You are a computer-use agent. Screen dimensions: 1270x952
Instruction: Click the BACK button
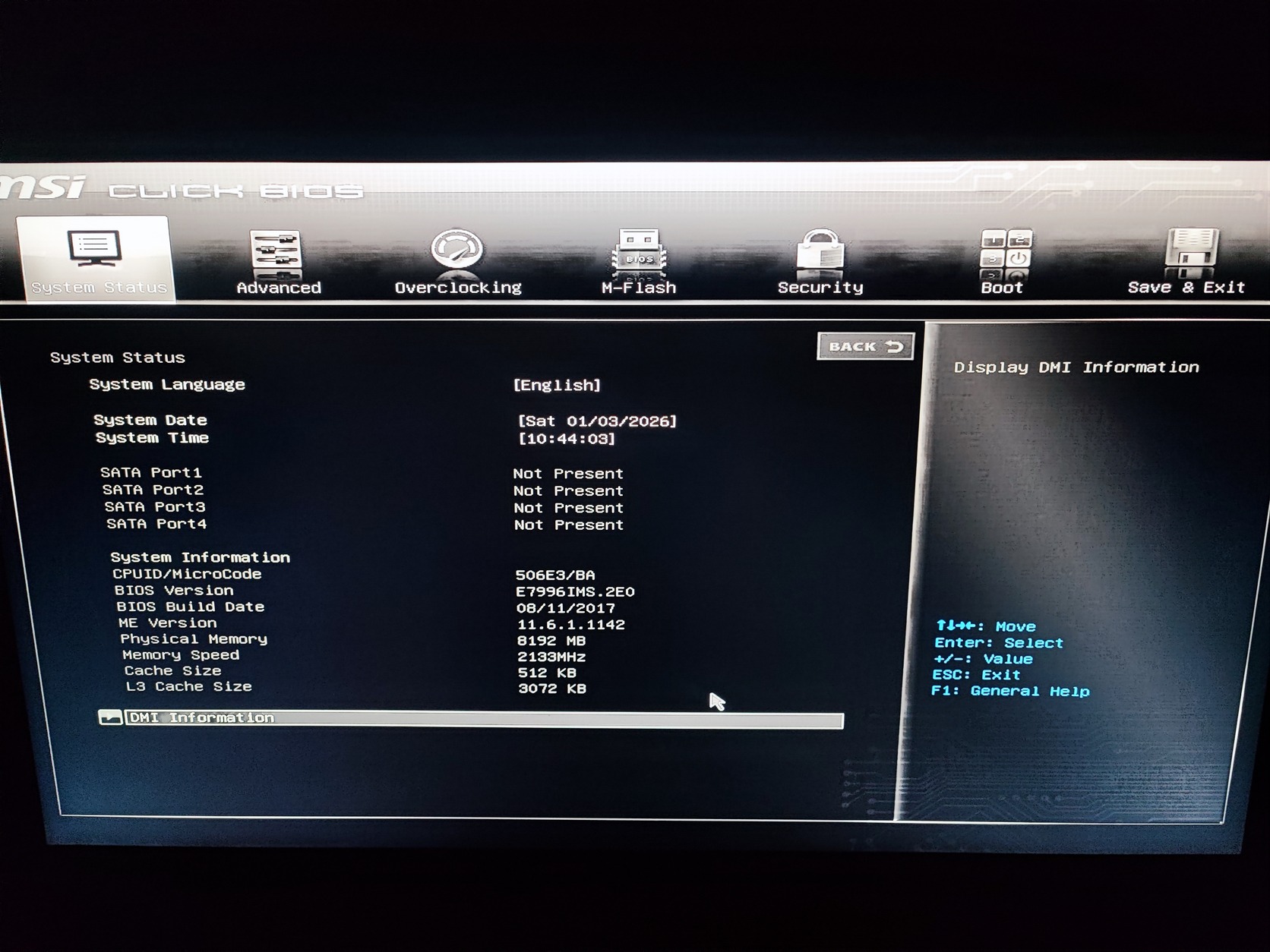click(x=865, y=347)
